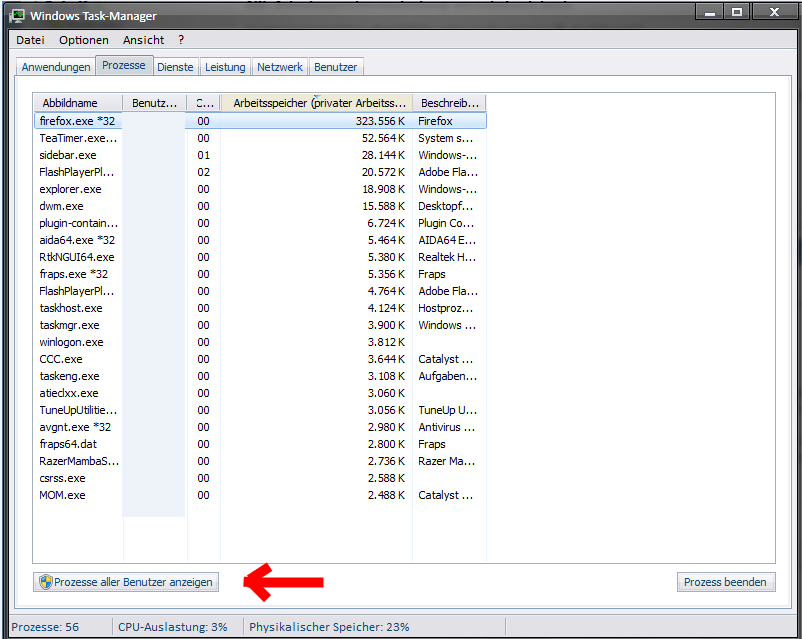
Task: Select the RtkNGUI64.exe process
Action: 260,257
